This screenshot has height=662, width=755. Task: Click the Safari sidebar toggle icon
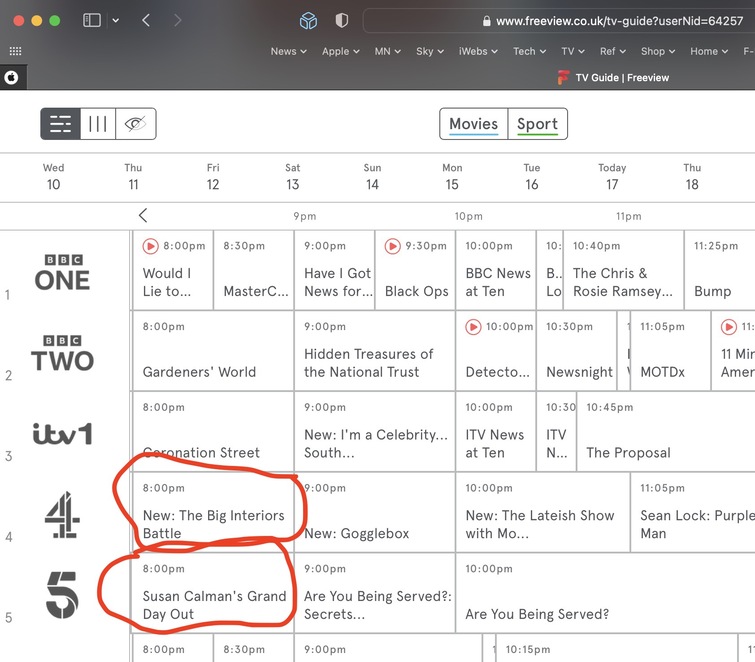coord(91,20)
